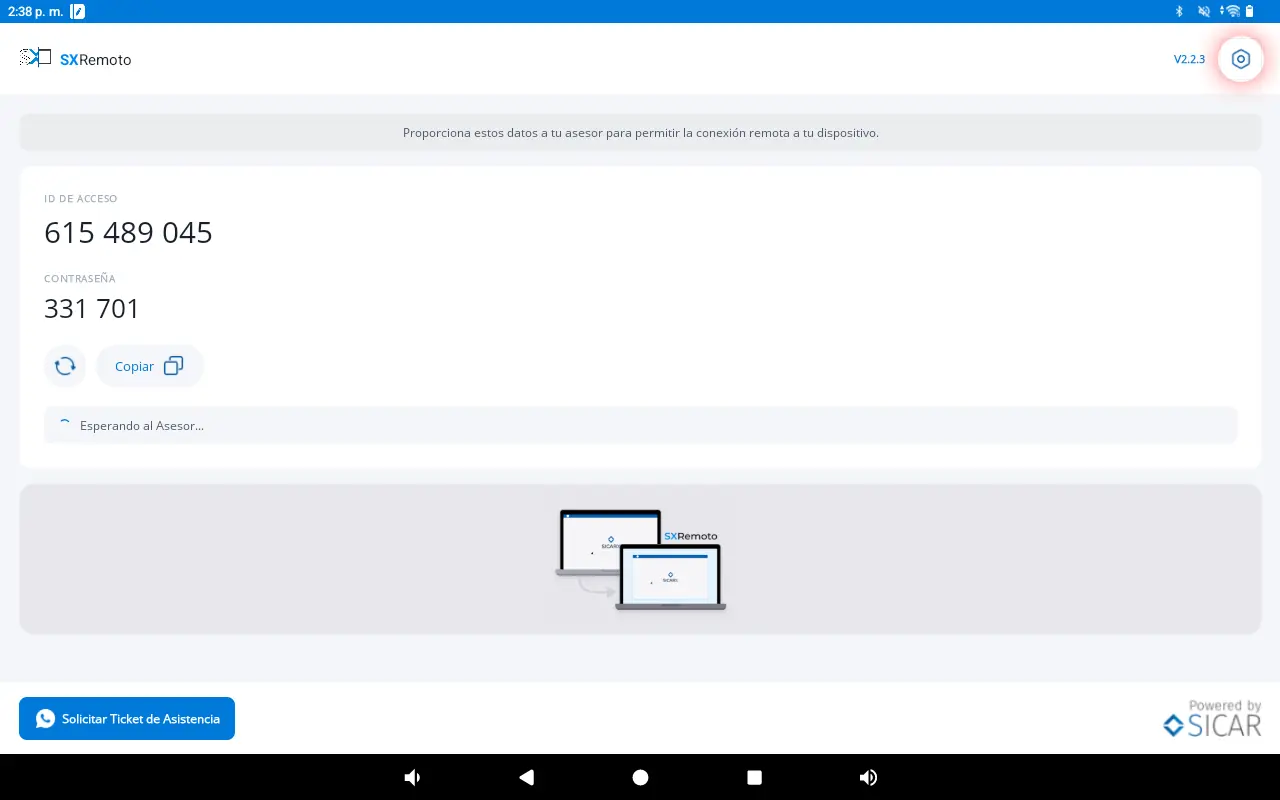Tap the Wi-Fi status icon
The width and height of the screenshot is (1280, 800).
click(x=1232, y=11)
